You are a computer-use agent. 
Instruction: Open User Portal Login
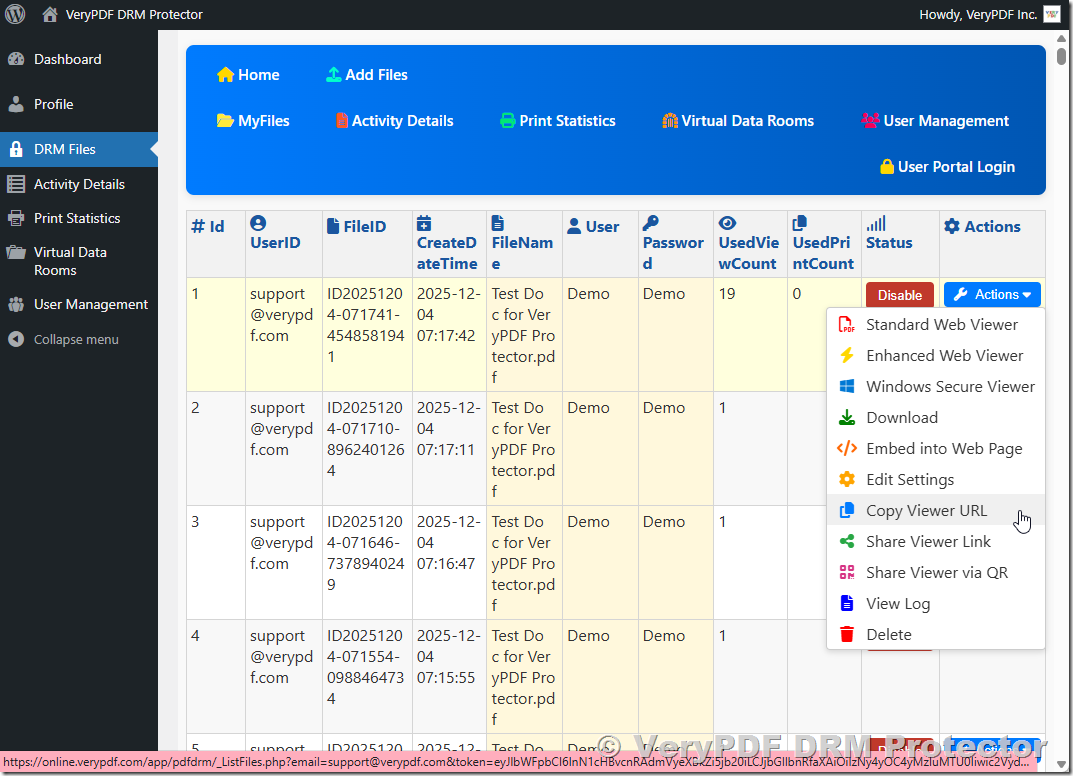click(946, 167)
